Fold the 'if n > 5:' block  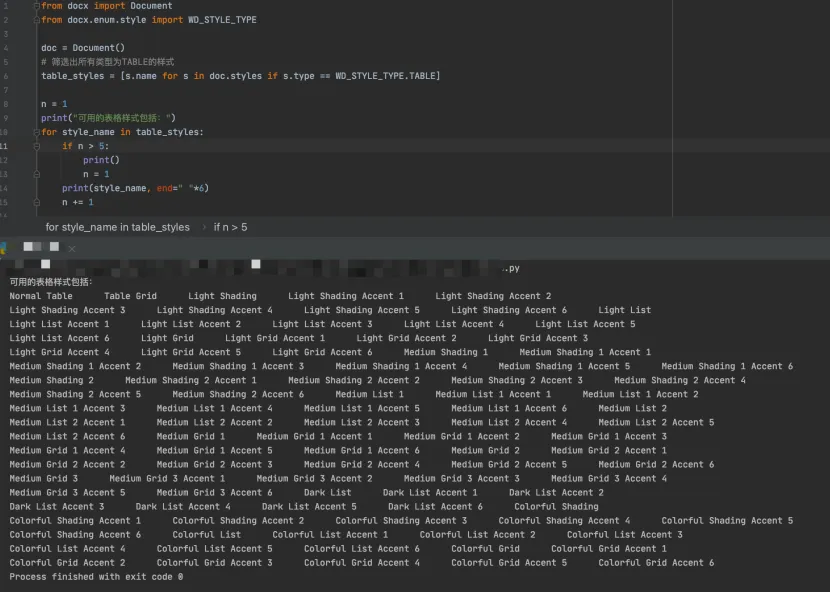[x=37, y=146]
